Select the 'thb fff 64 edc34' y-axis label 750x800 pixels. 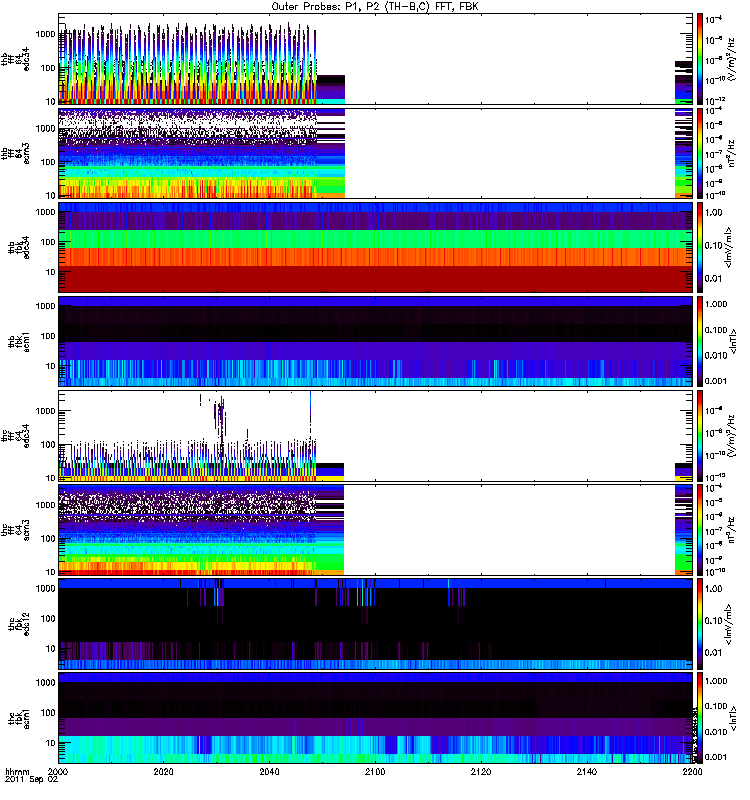pos(15,59)
